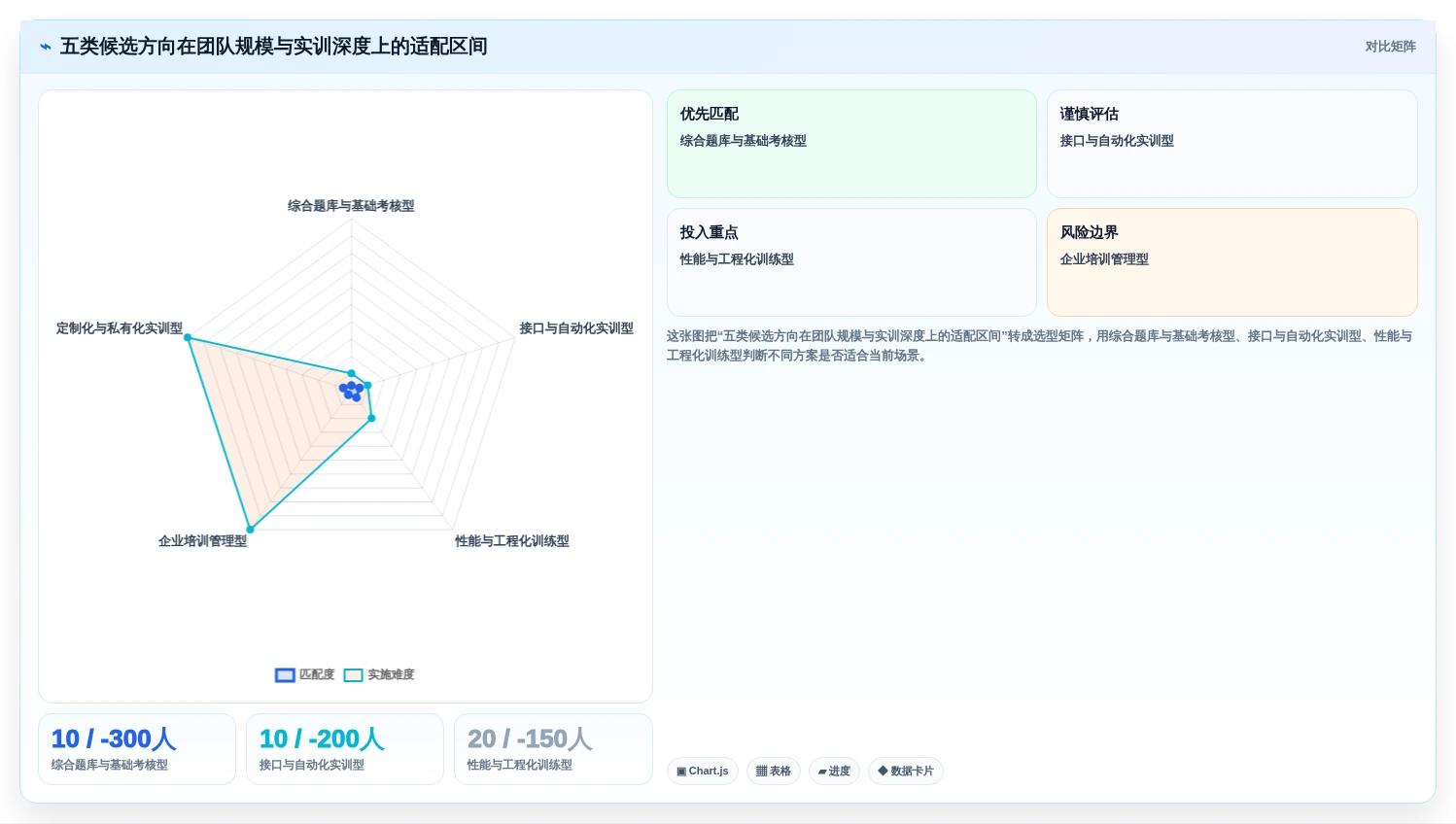Screen dimensions: 1456x824
Task: Click the radar axis label 定制化与私有化实训型
Action: tap(120, 328)
